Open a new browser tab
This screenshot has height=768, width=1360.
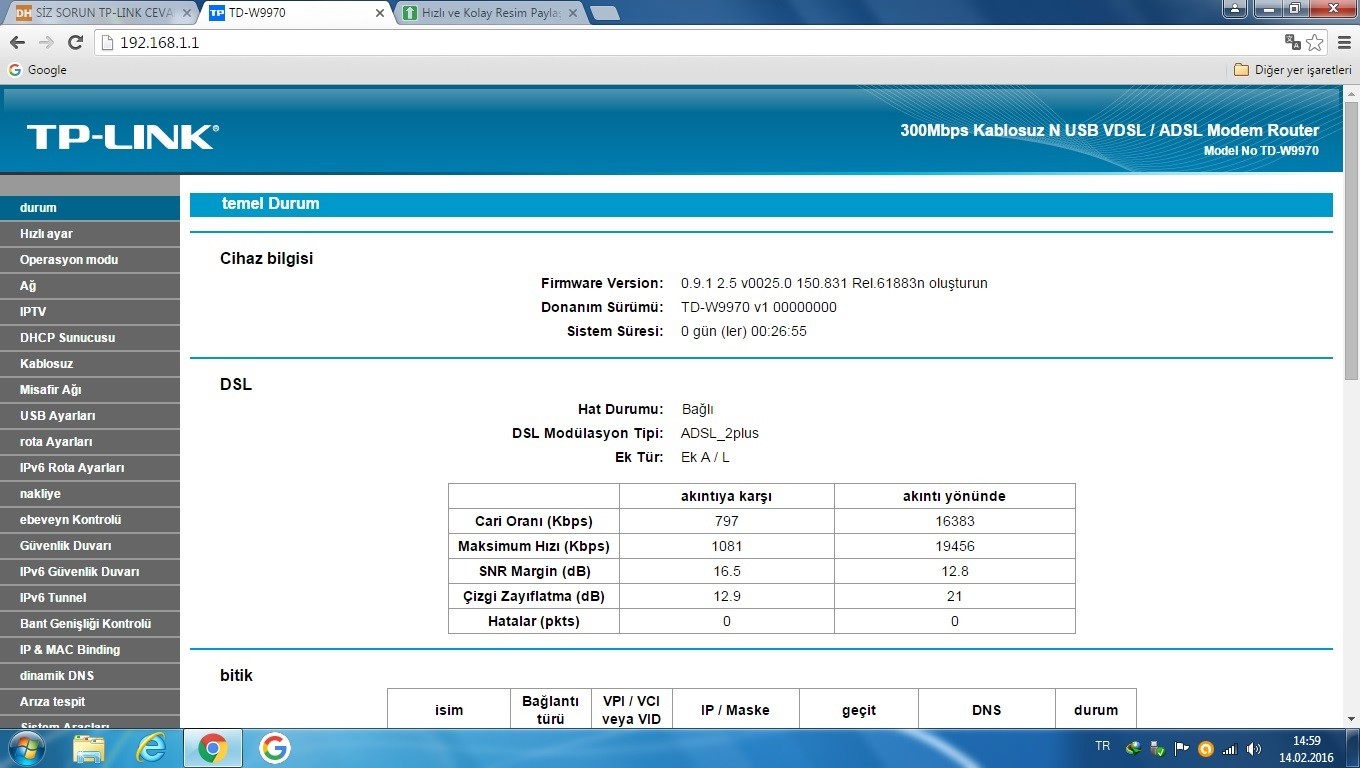[605, 13]
